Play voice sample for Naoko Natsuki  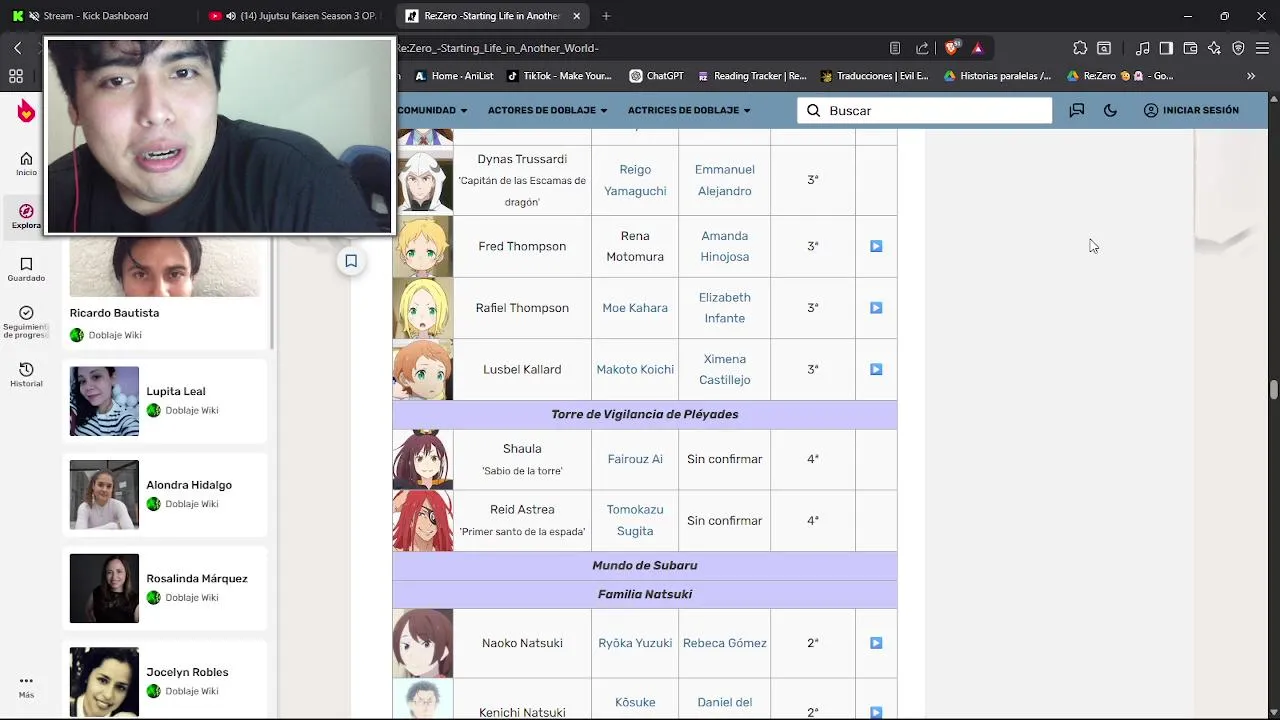point(876,643)
